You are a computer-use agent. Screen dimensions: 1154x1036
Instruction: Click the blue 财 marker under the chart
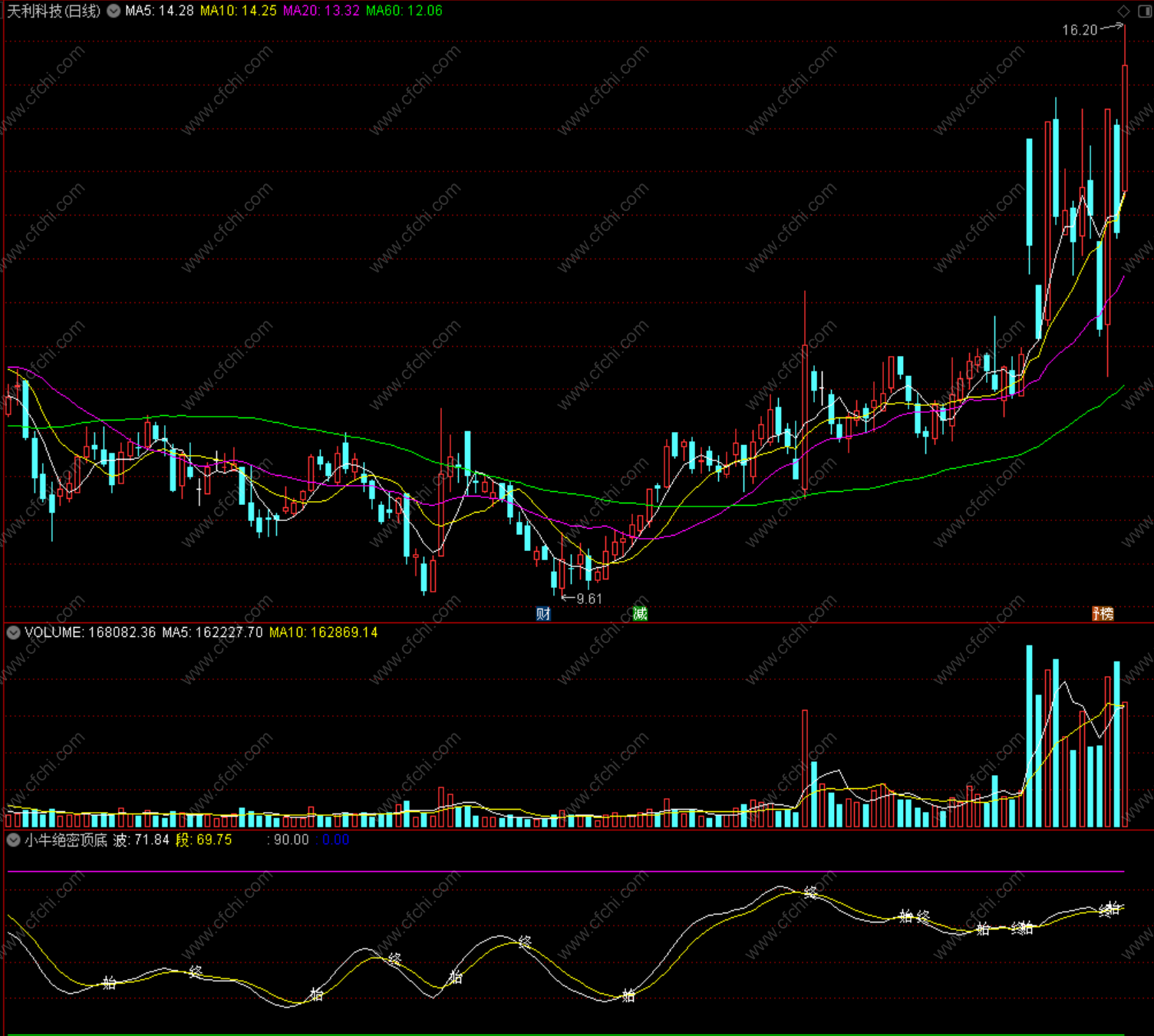pos(543,613)
